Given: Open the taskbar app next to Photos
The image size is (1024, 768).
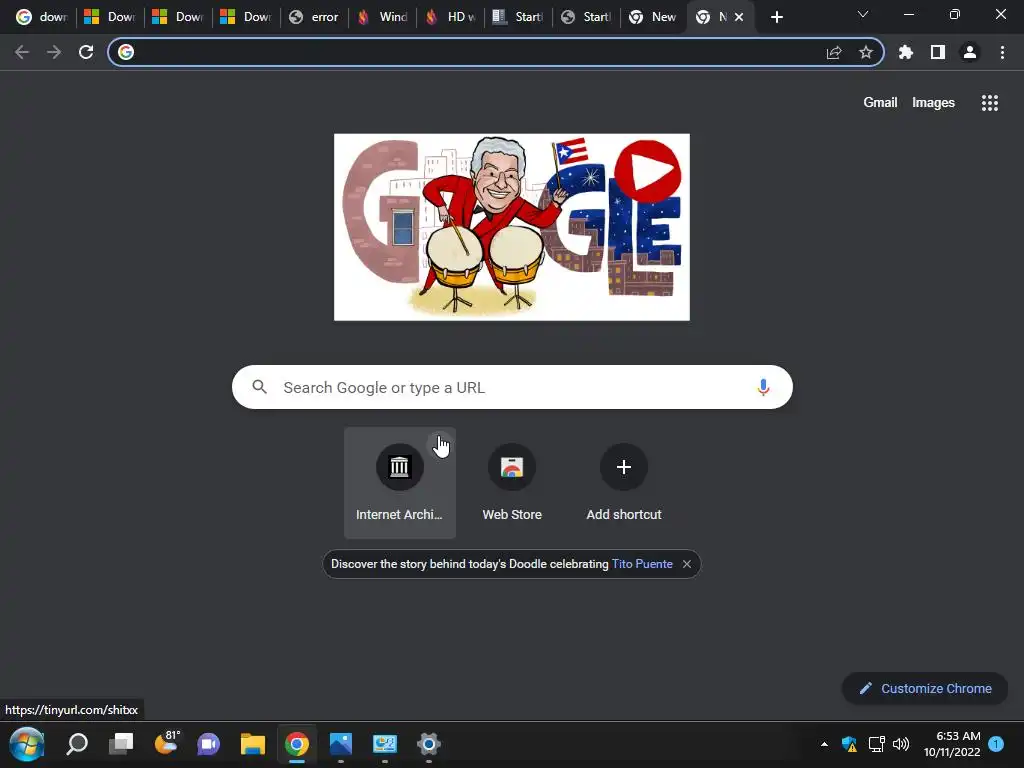Looking at the screenshot, I should (x=385, y=744).
